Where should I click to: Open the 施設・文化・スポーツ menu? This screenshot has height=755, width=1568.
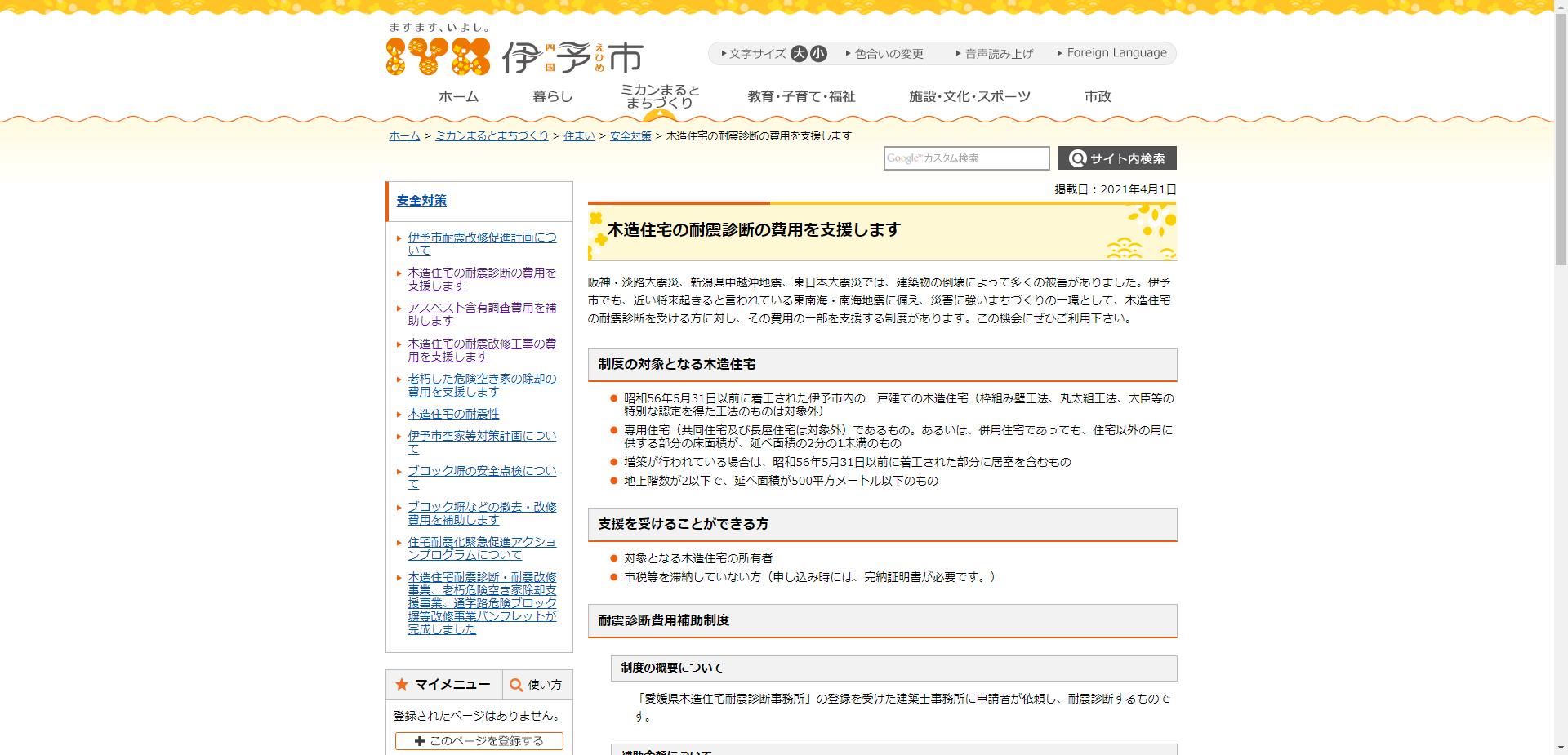pyautogui.click(x=971, y=95)
